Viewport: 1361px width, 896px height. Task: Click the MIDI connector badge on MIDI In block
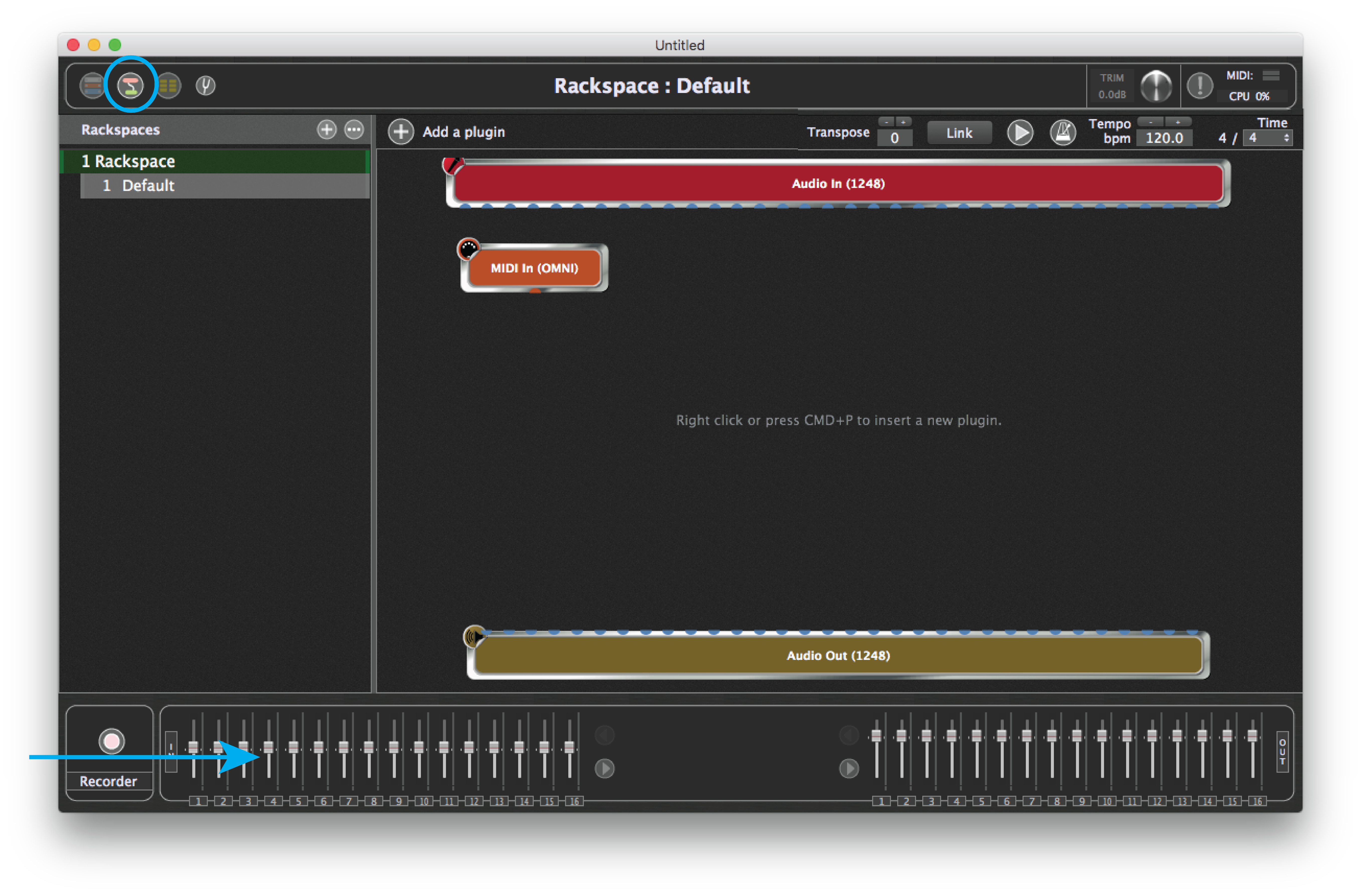point(468,249)
